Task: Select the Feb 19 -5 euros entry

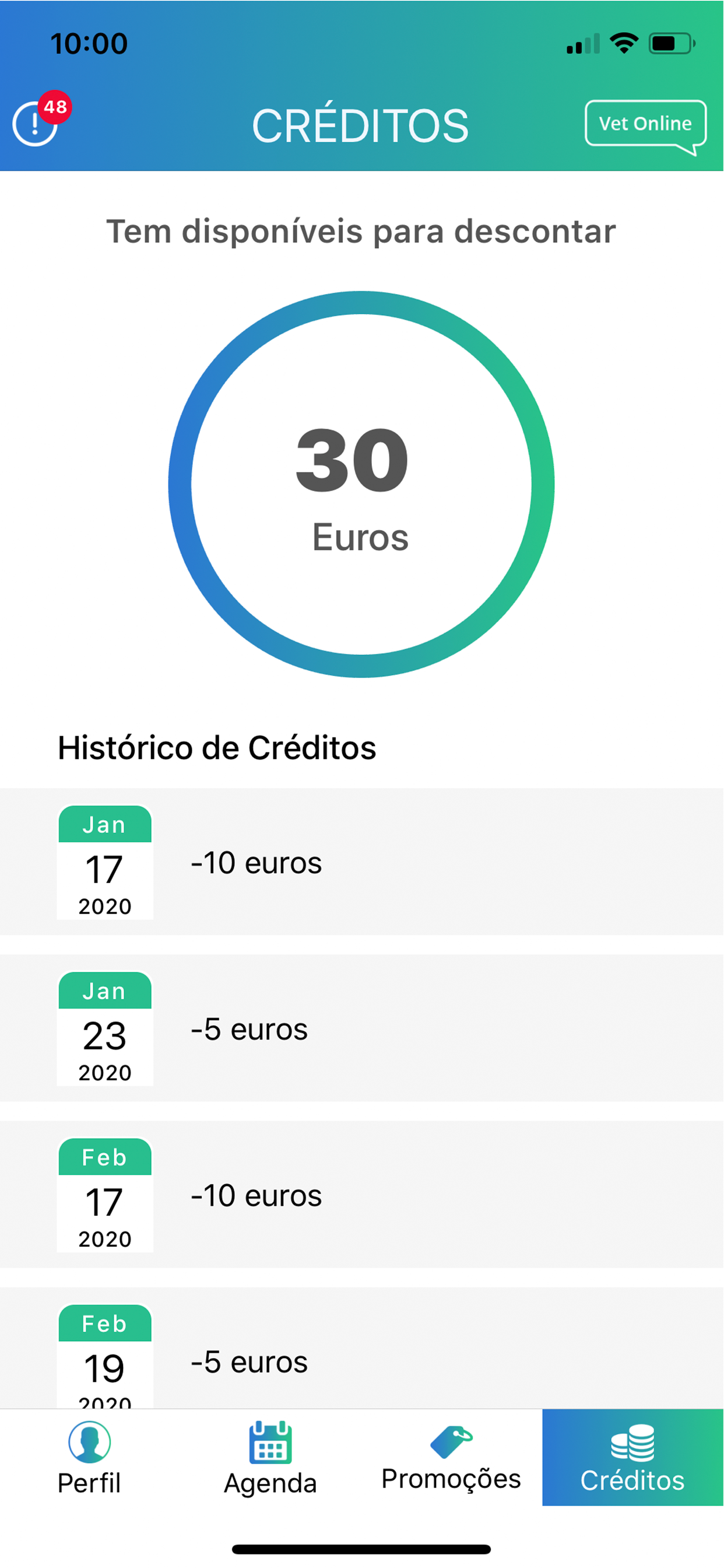Action: pyautogui.click(x=362, y=1347)
